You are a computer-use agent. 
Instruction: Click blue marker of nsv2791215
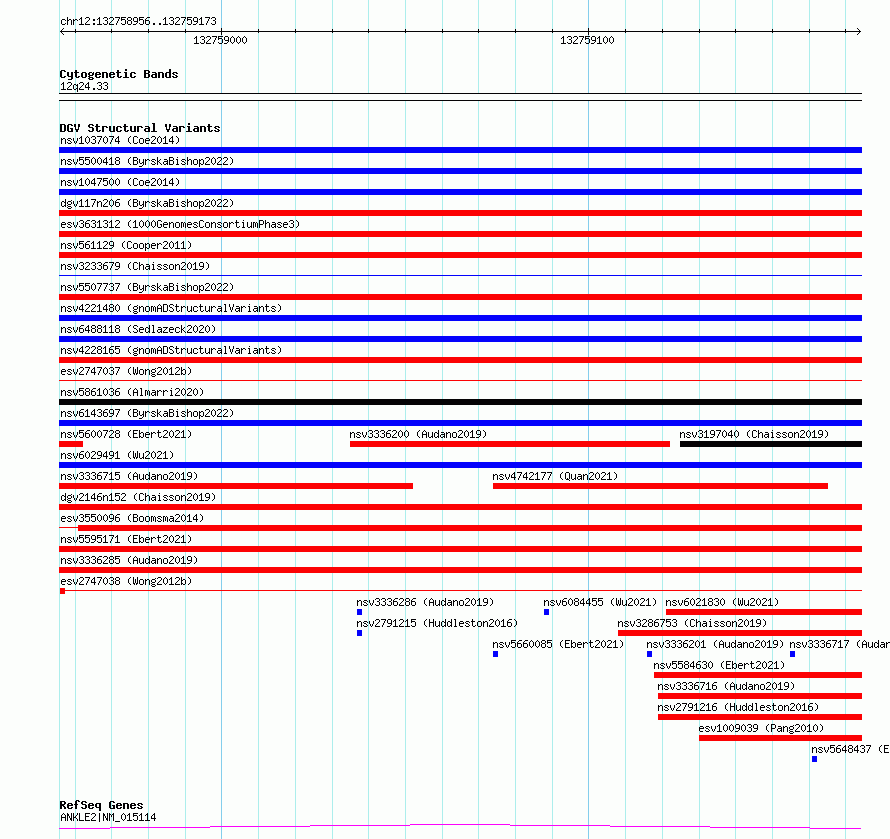359,633
